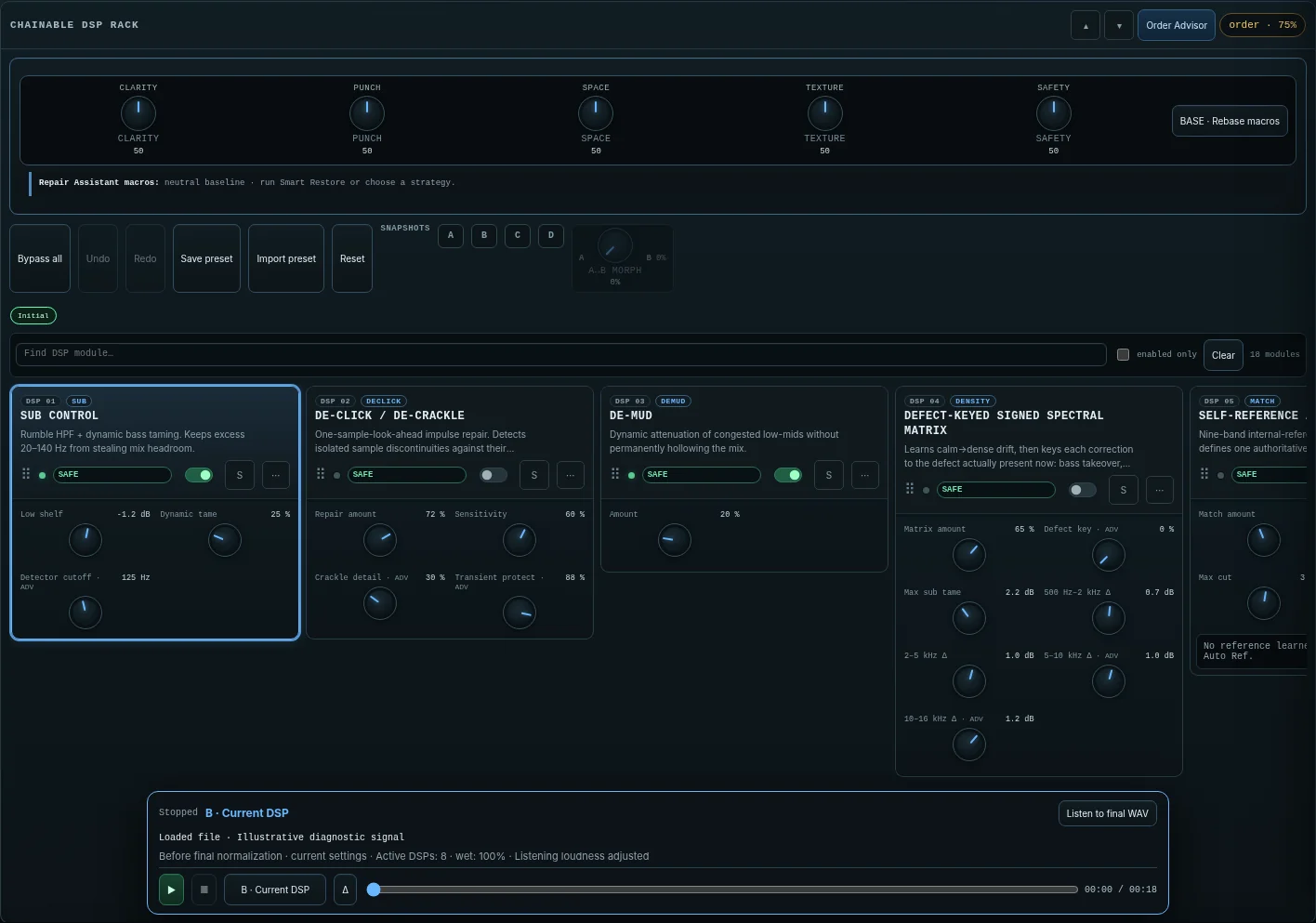Solo the Sub Control module

click(240, 475)
